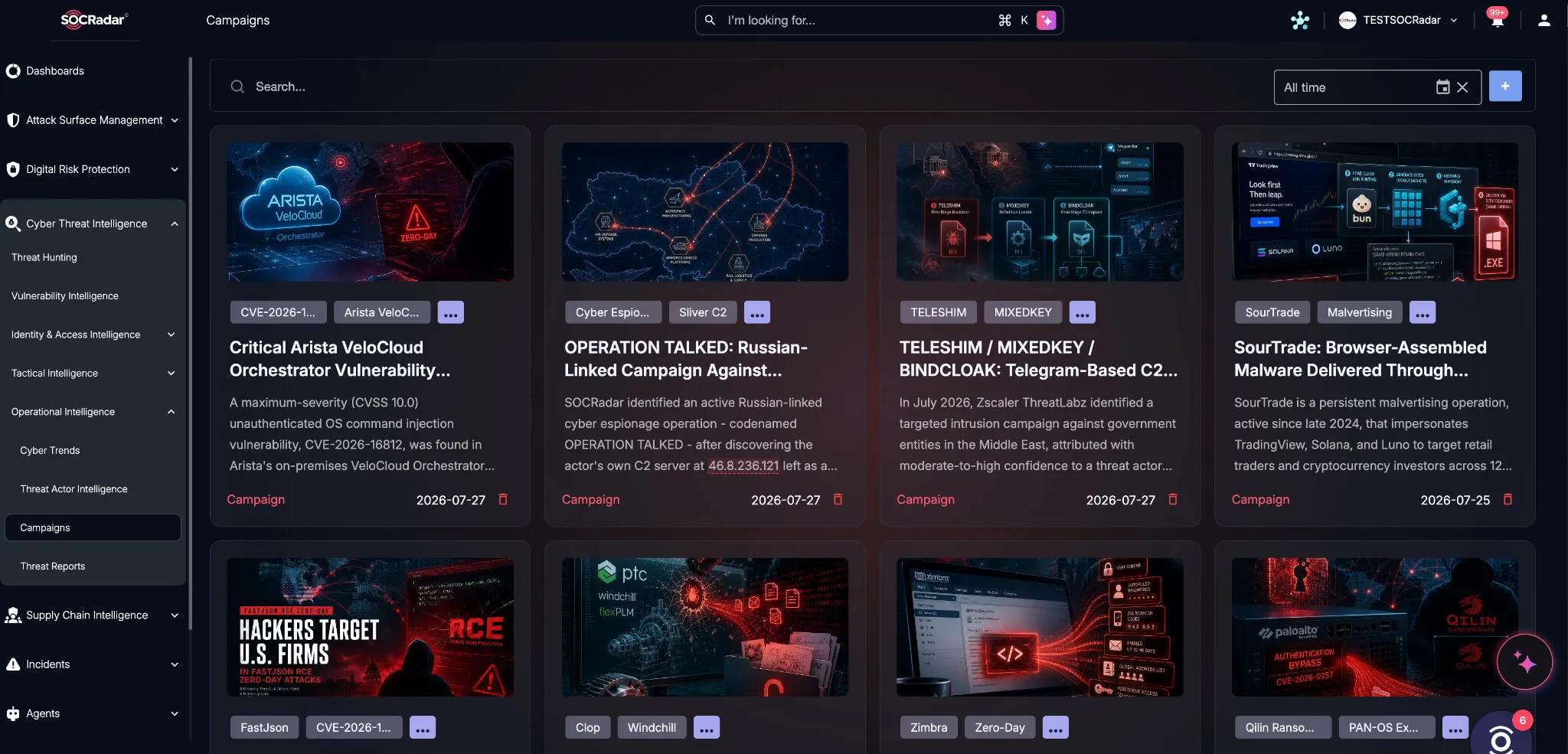
Task: Click the Sliver C2 tag
Action: [703, 312]
